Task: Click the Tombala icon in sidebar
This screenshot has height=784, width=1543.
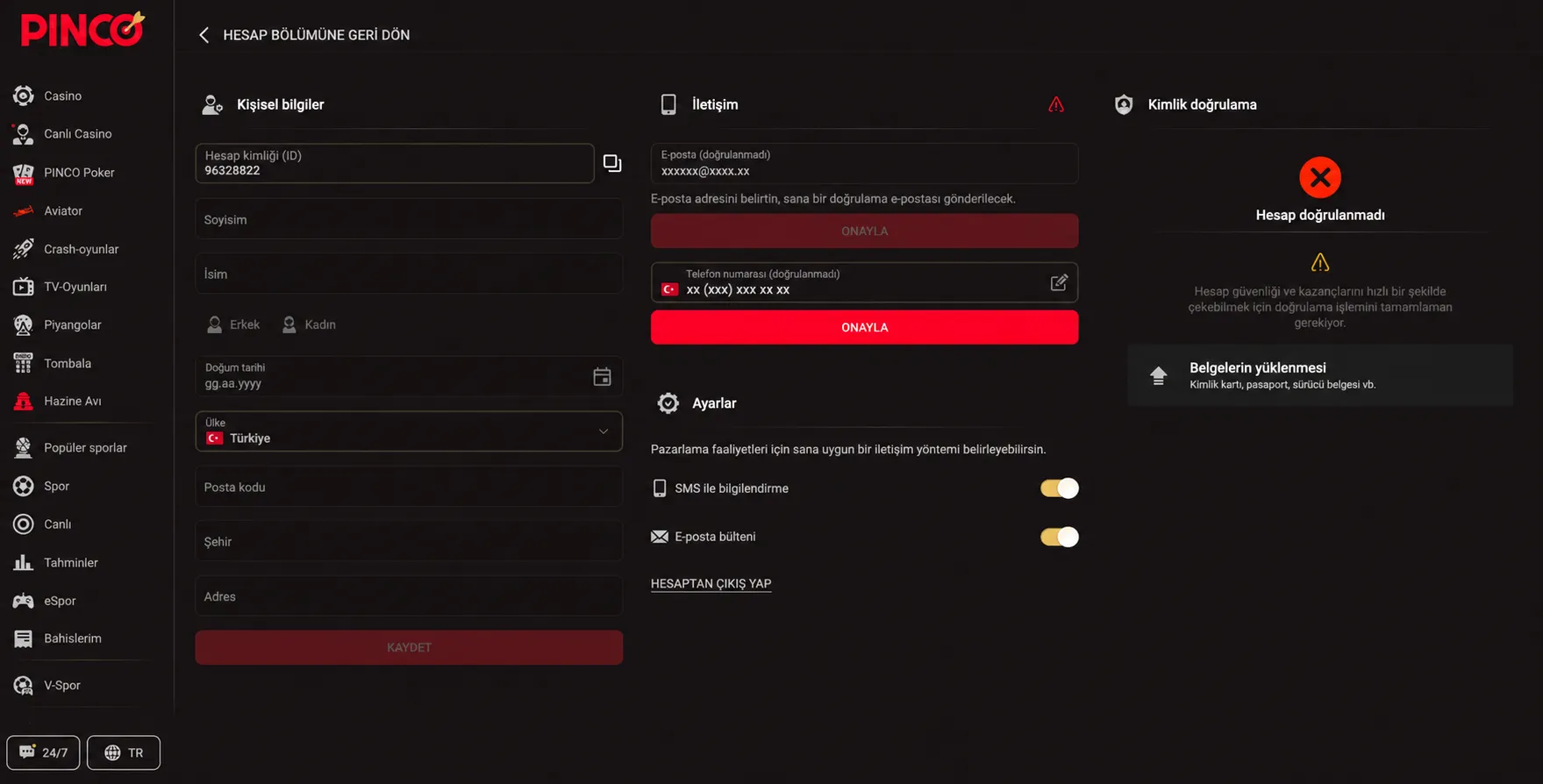Action: coord(24,363)
